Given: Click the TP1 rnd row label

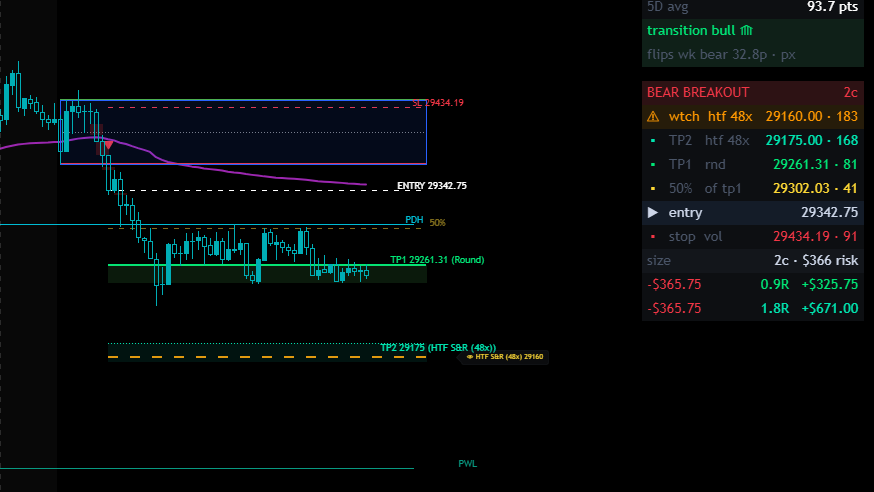Looking at the screenshot, I should click(697, 164).
